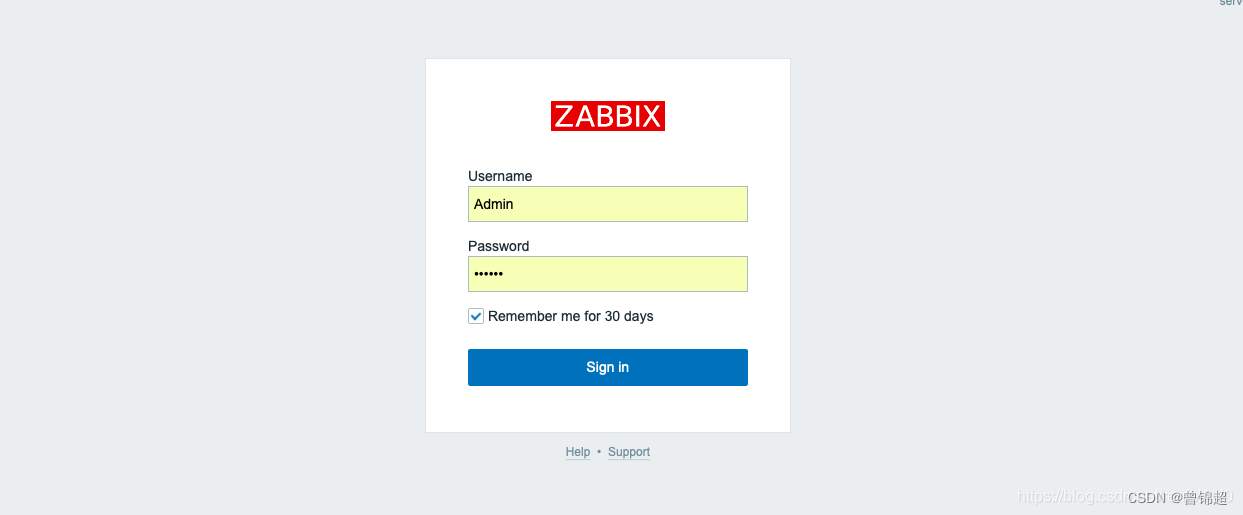Focus the Password input field
Viewport: 1243px width, 515px height.
coord(608,274)
